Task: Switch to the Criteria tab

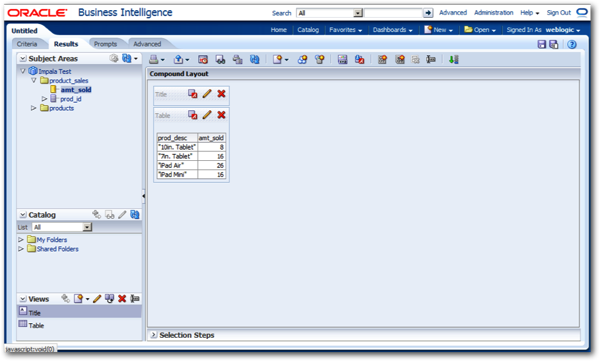Action: pos(27,44)
